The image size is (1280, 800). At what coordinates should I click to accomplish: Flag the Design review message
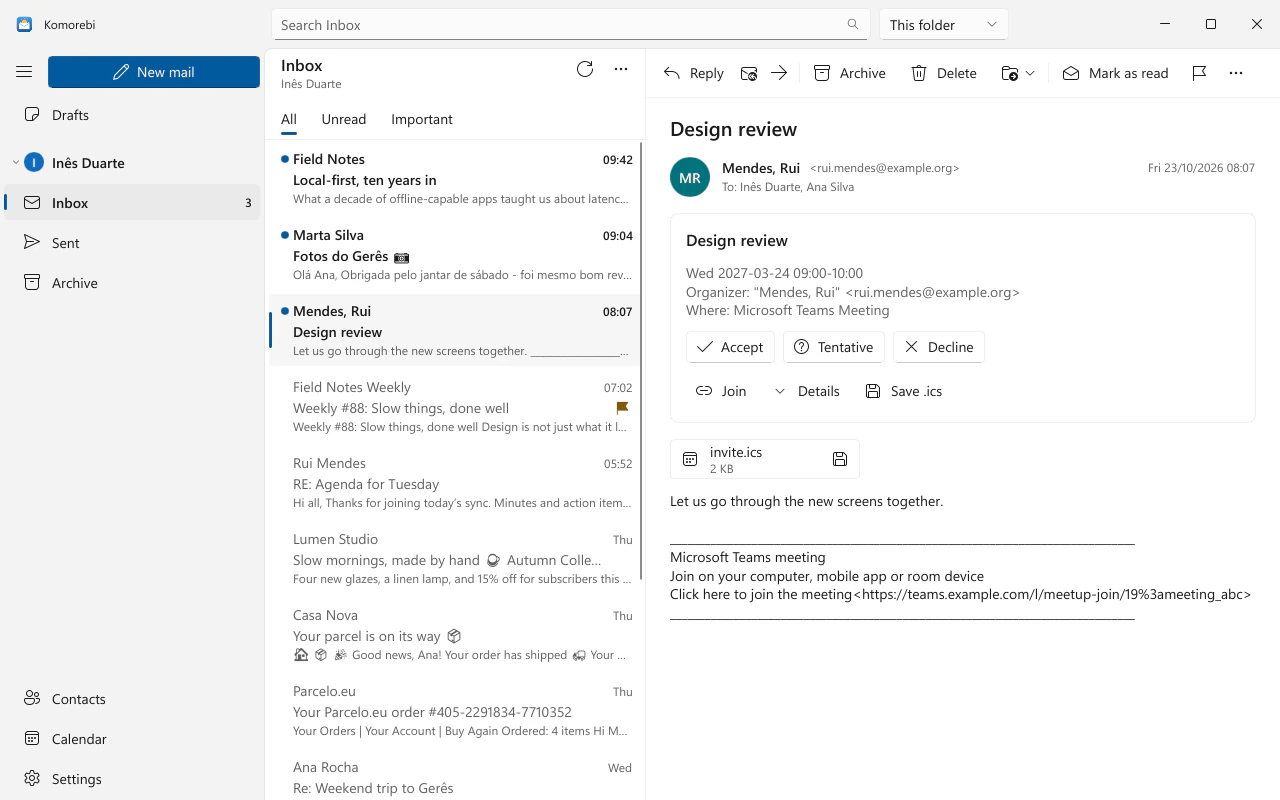(x=1199, y=73)
